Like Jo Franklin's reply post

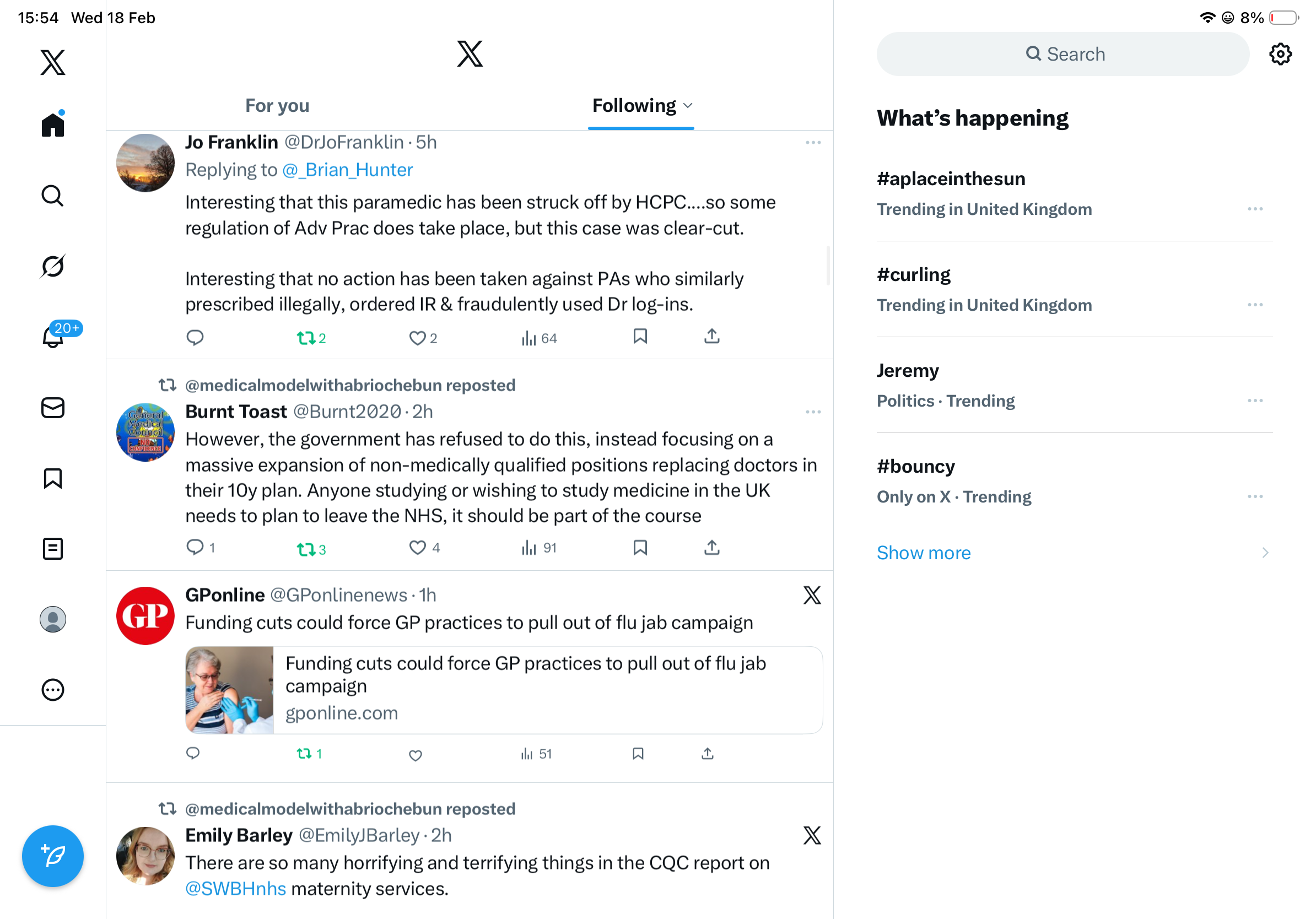(x=417, y=338)
